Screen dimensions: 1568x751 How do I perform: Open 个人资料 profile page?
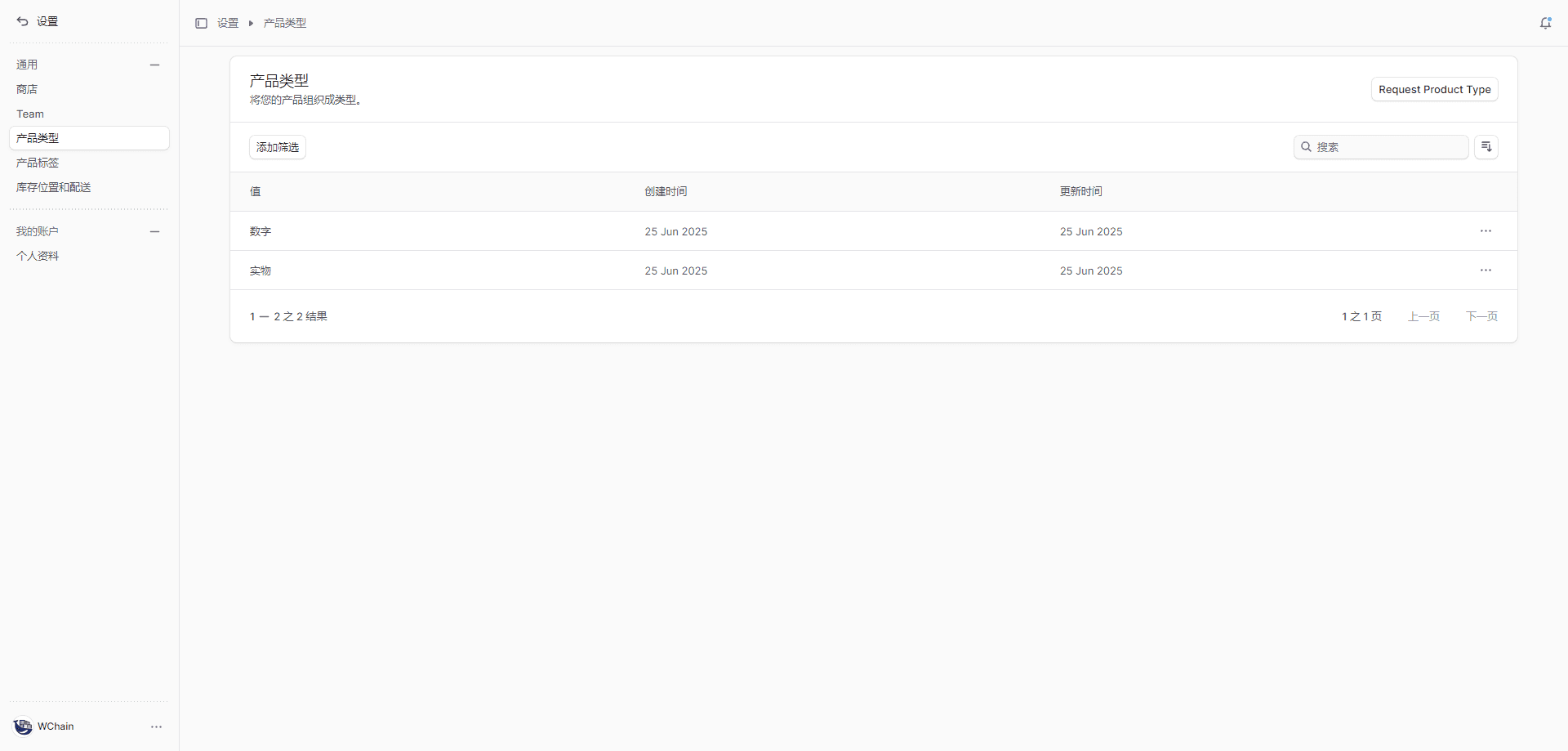(x=38, y=256)
